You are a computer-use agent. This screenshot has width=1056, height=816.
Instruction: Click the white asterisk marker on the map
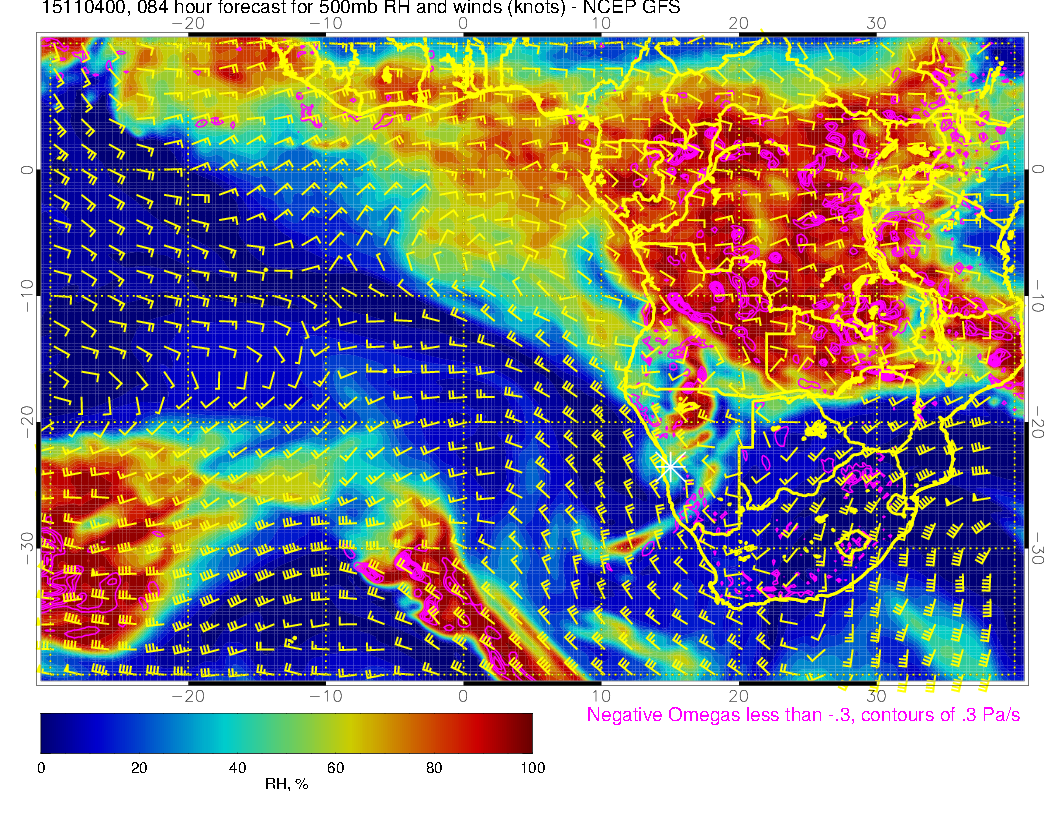pyautogui.click(x=671, y=466)
